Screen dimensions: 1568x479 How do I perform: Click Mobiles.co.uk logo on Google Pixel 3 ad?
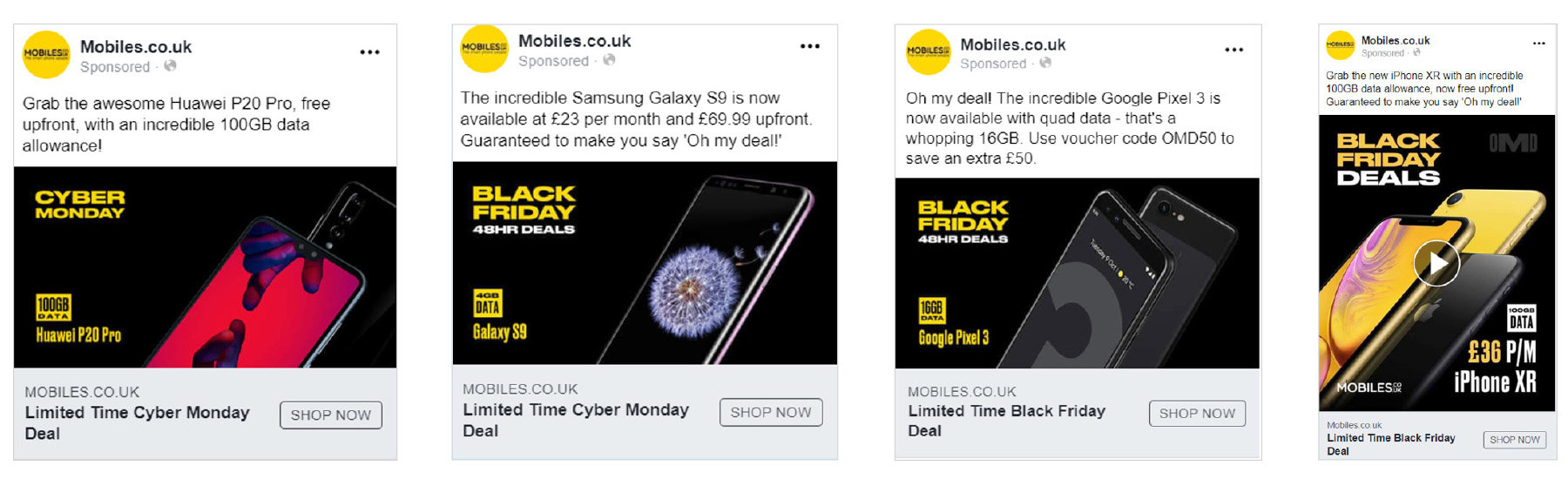928,51
